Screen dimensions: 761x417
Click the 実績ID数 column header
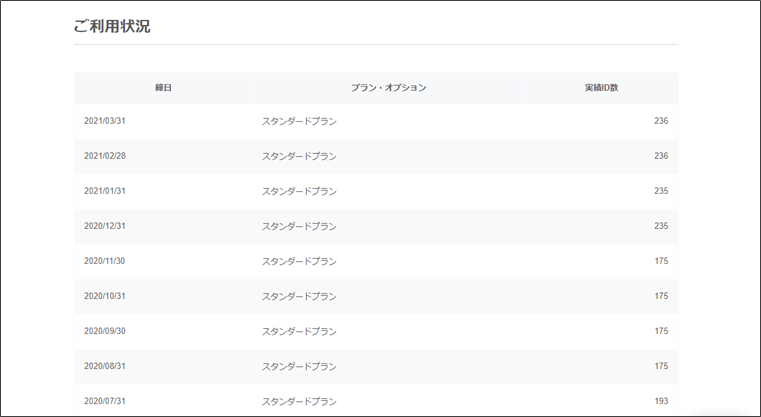601,88
